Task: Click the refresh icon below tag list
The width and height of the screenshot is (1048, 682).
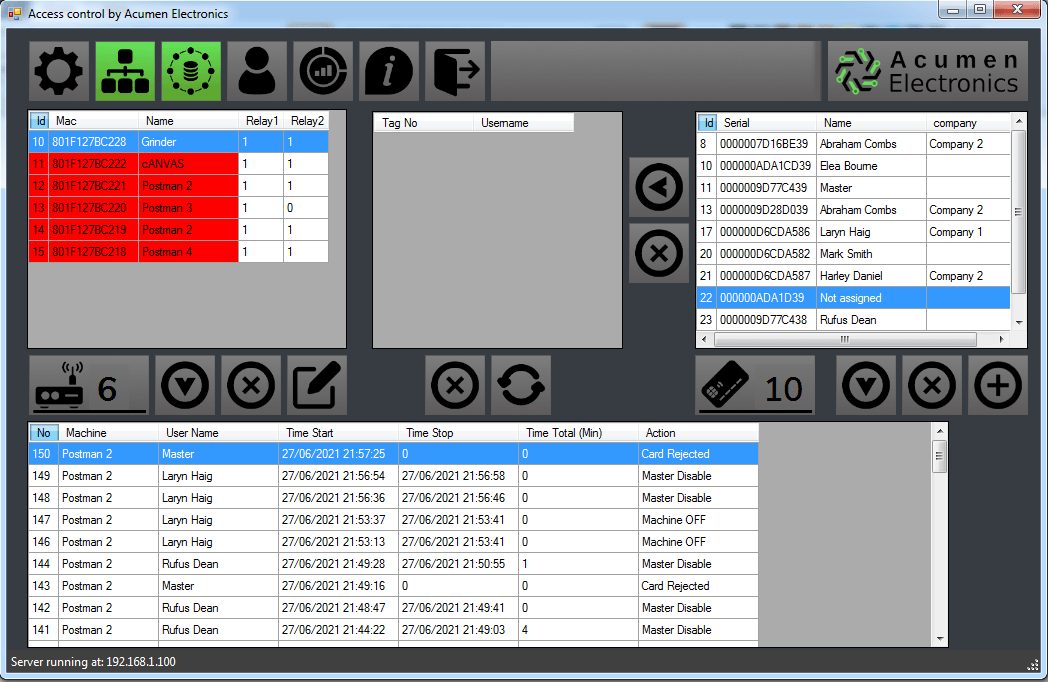Action: click(x=521, y=385)
